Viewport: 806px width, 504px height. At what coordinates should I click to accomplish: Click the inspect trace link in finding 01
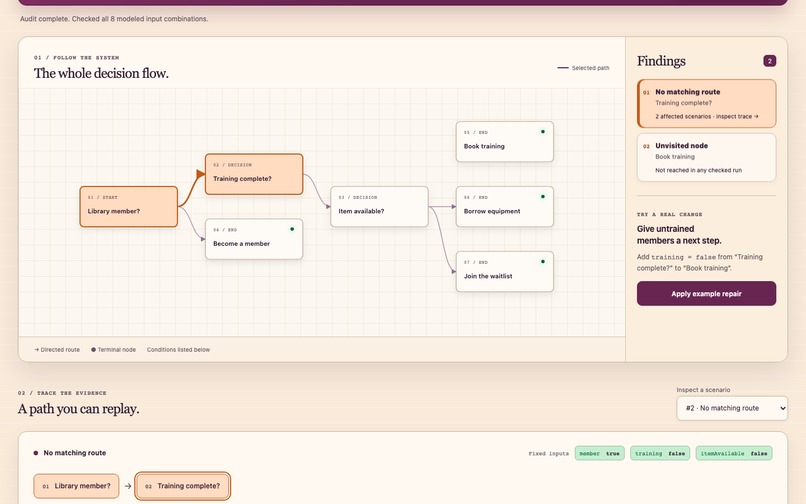[x=737, y=116]
